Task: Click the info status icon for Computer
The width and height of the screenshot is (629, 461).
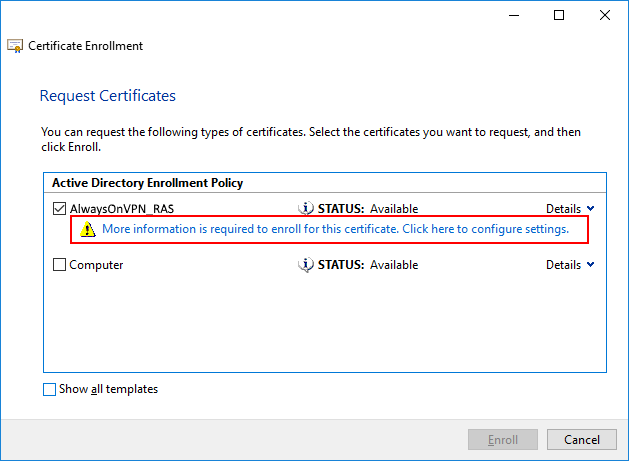Action: [x=306, y=265]
